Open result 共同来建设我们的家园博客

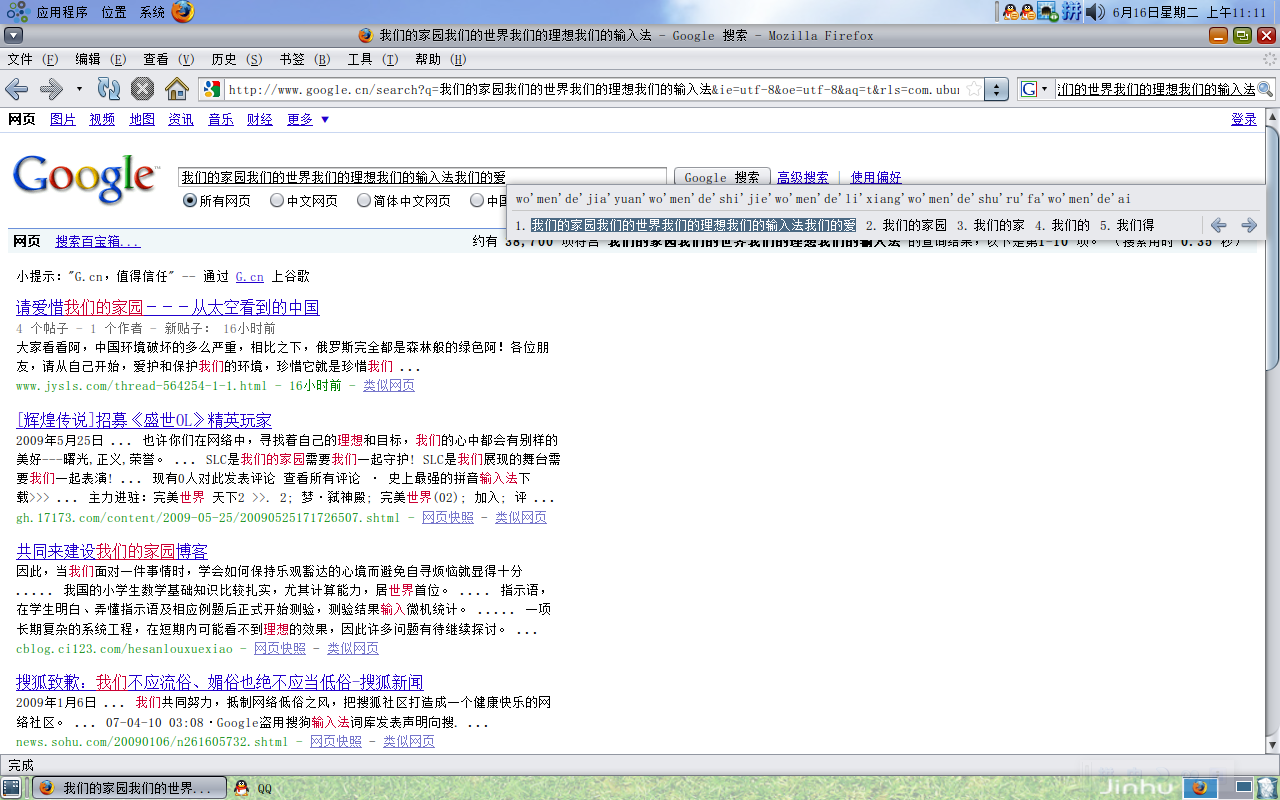click(x=112, y=551)
